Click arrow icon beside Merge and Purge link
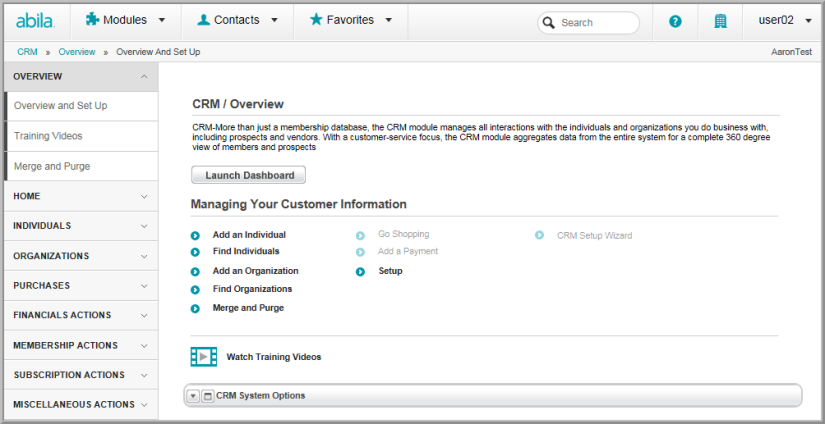 (195, 309)
